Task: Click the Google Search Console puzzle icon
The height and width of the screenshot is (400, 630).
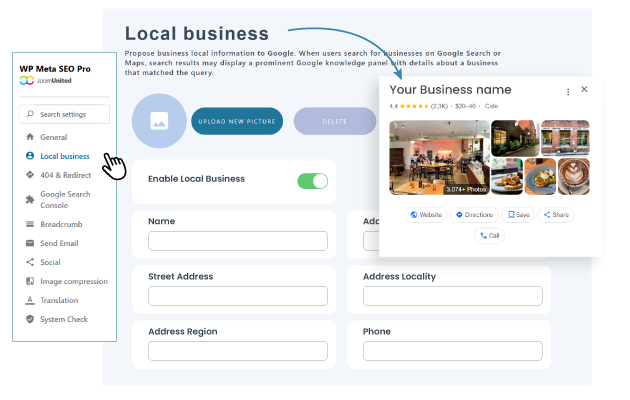Action: (30, 199)
